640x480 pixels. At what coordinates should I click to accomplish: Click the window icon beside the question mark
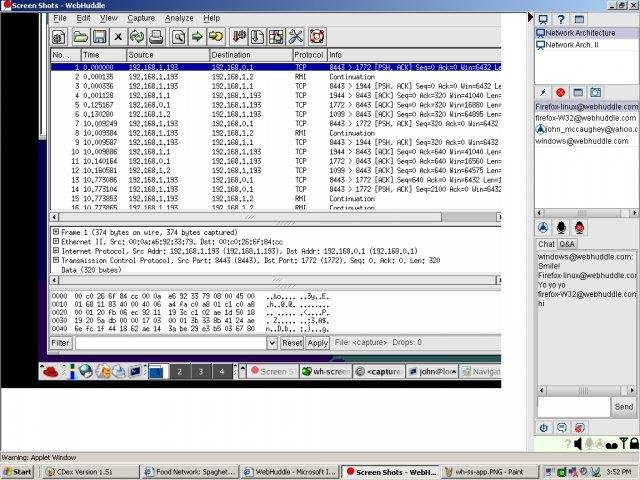[579, 19]
